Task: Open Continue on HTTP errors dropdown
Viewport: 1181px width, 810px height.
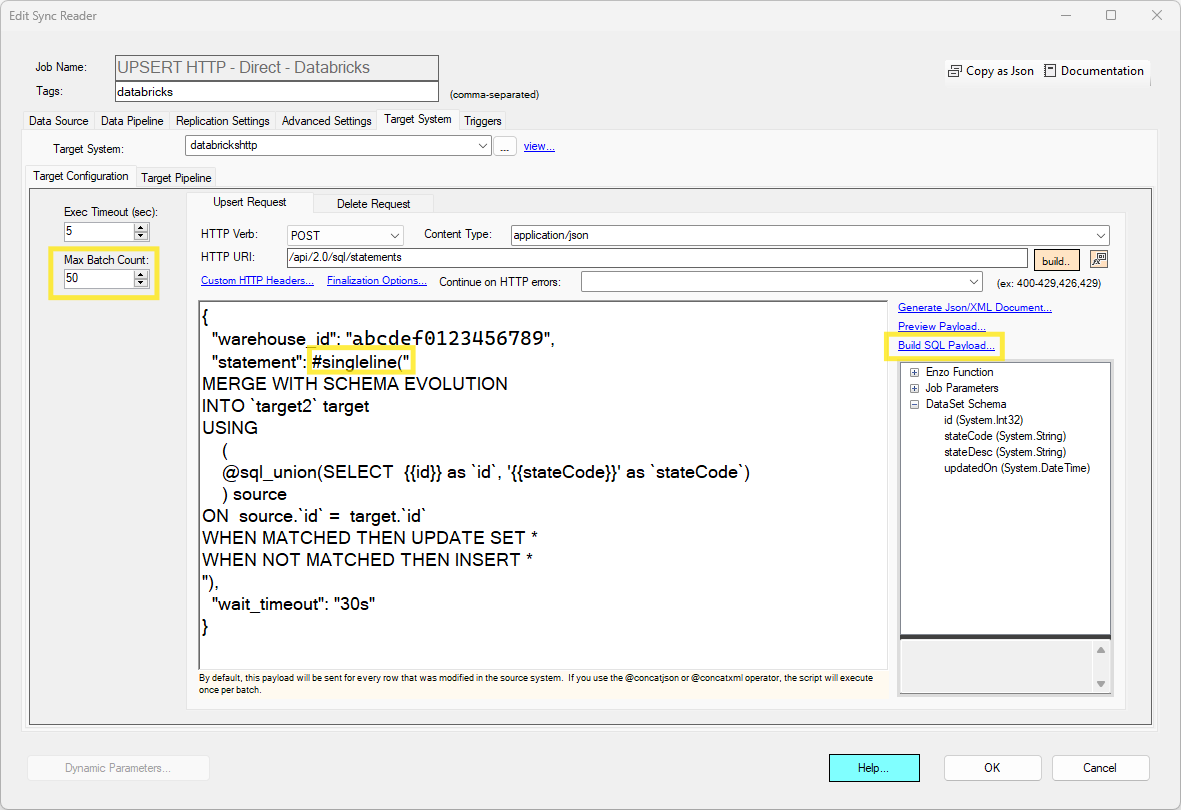Action: point(974,282)
